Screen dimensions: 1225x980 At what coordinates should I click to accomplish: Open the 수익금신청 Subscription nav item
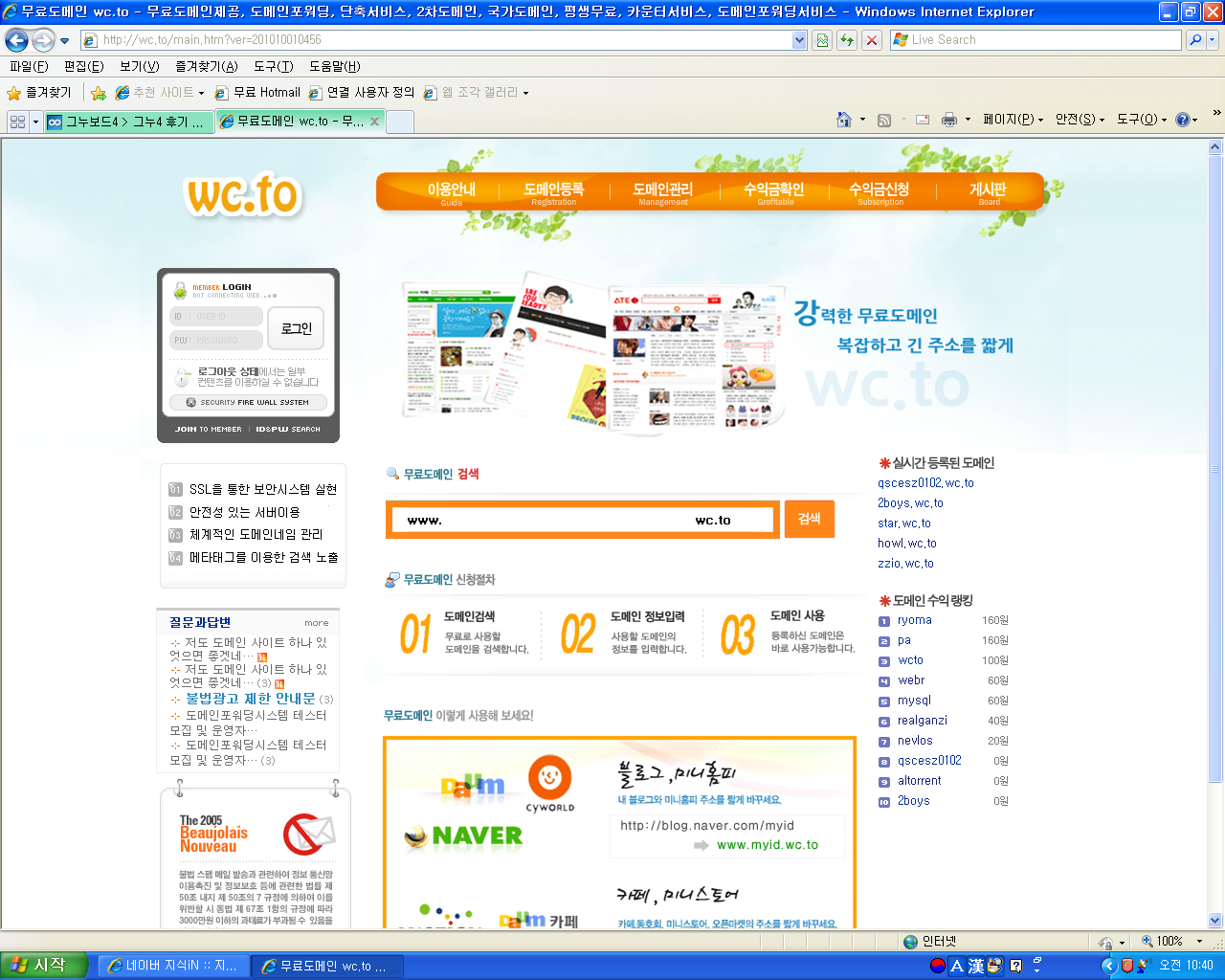[880, 192]
